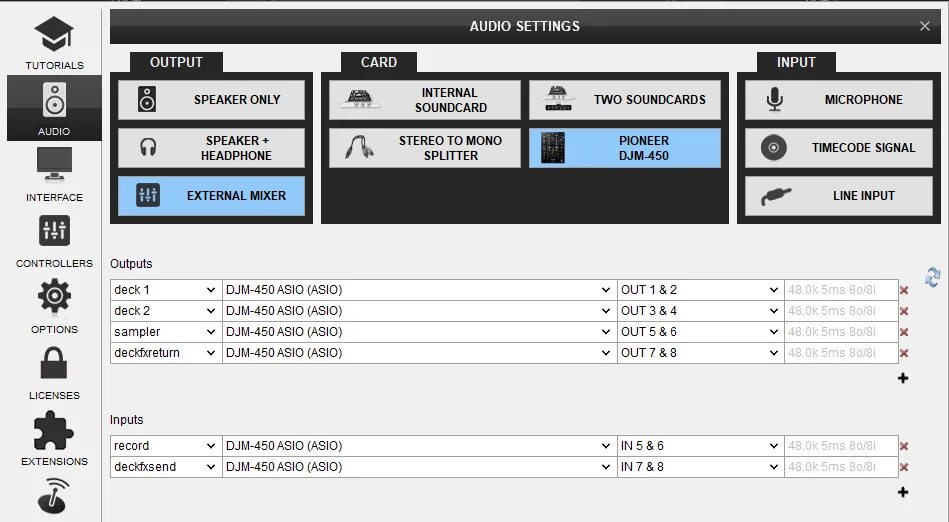Viewport: 949px width, 522px height.
Task: Open the deckfxsend source dropdown
Action: (166, 467)
